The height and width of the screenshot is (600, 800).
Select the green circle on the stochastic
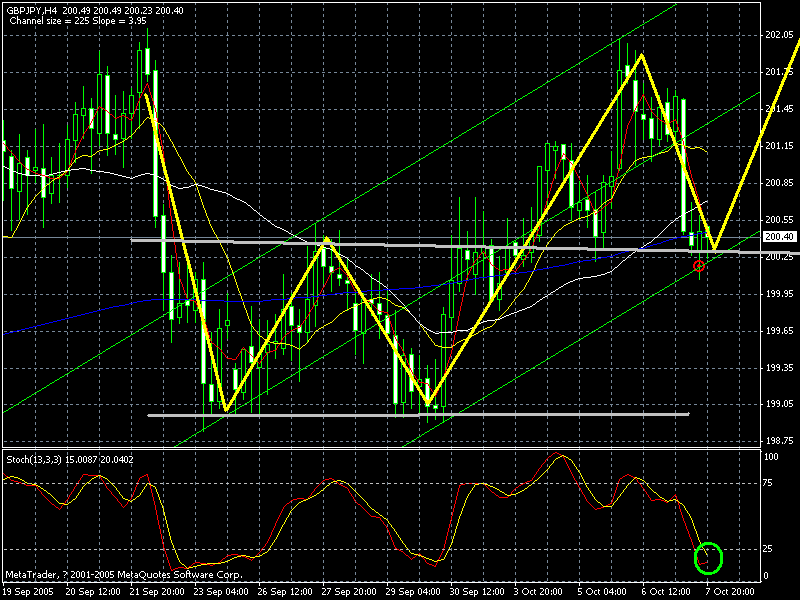709,558
